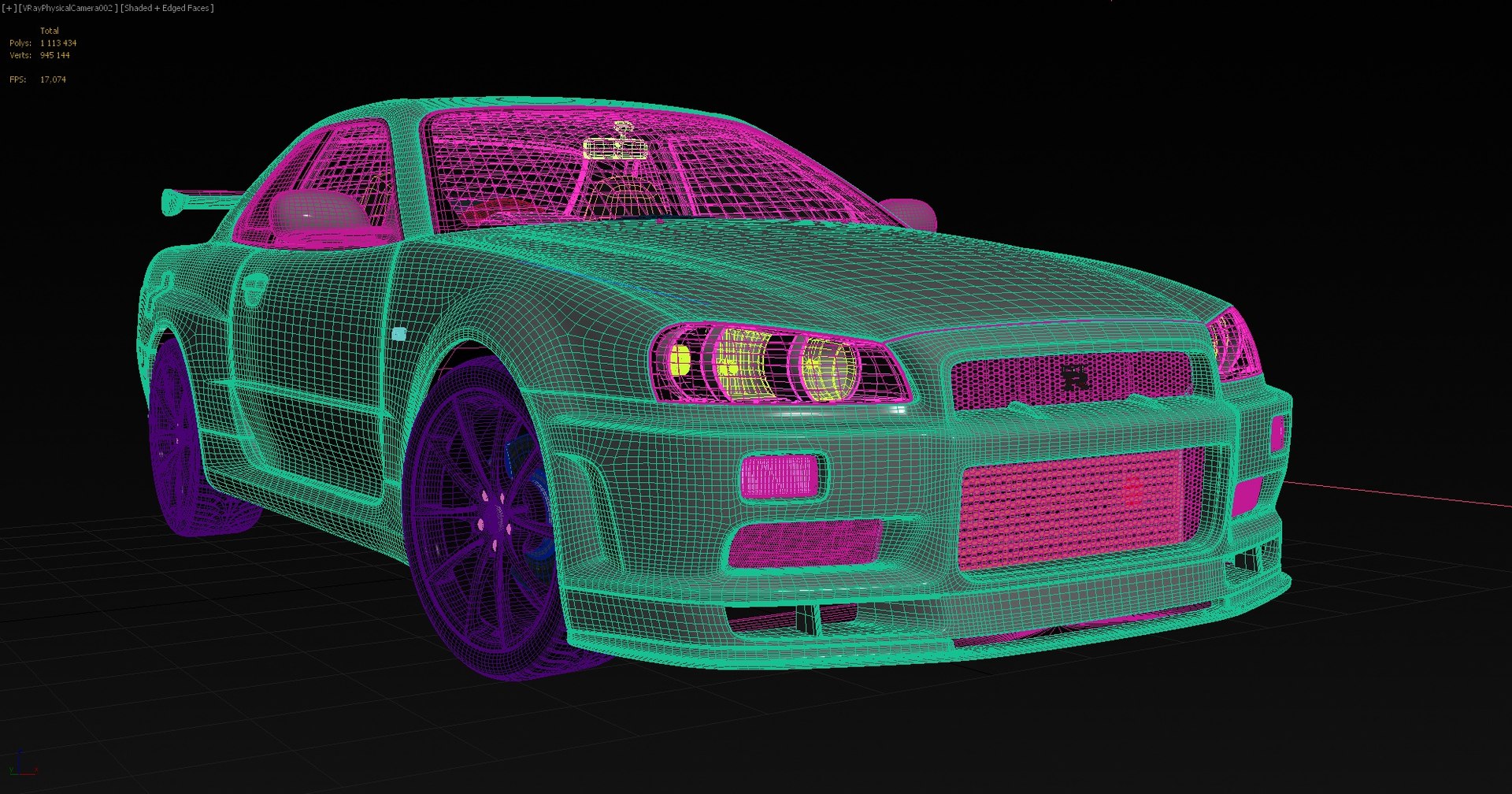Open the Shaded + Edged Faces shading menu
The height and width of the screenshot is (794, 1512).
(x=168, y=8)
